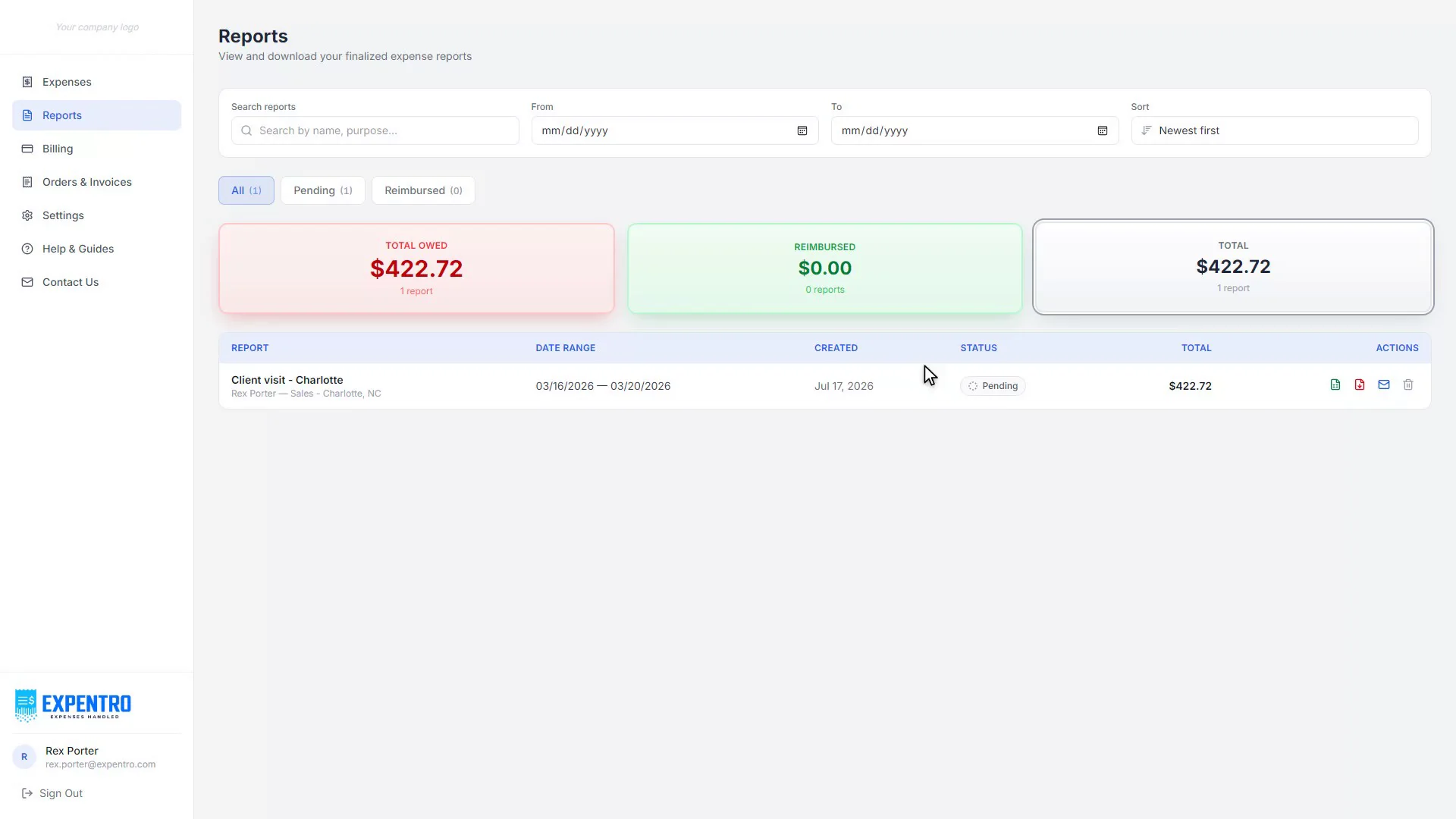Open the To date calendar picker
The height and width of the screenshot is (819, 1456).
pyautogui.click(x=1103, y=130)
